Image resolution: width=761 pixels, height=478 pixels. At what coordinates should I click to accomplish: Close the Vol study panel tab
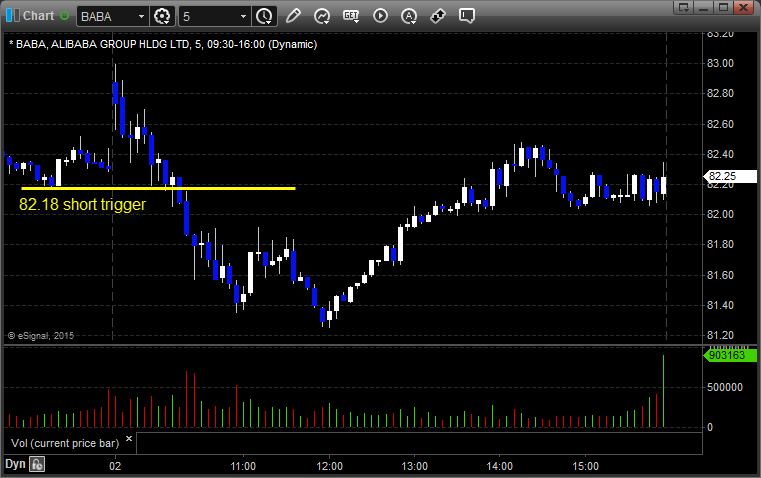(x=128, y=439)
